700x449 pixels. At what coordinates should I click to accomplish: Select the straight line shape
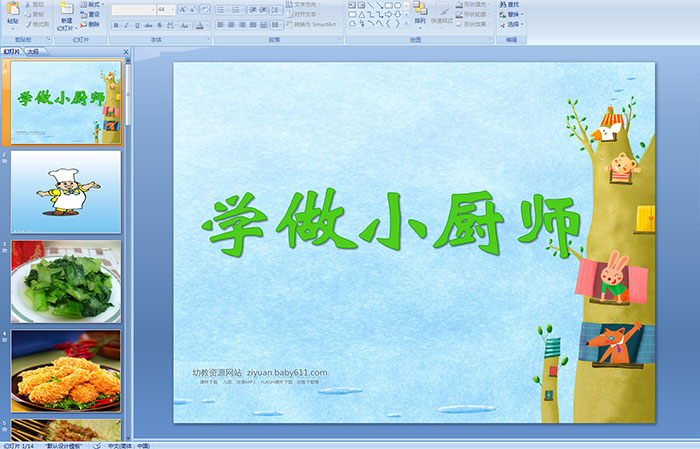point(370,5)
